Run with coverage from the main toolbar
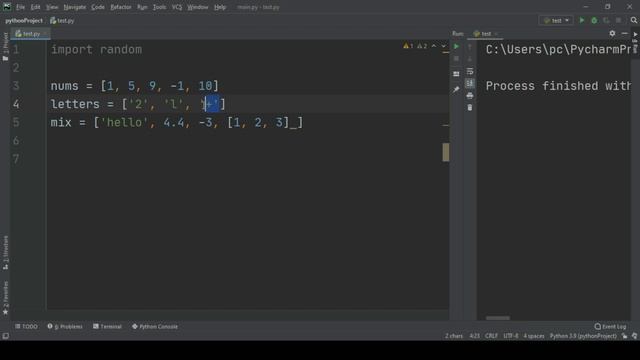This screenshot has height=360, width=640. click(606, 20)
